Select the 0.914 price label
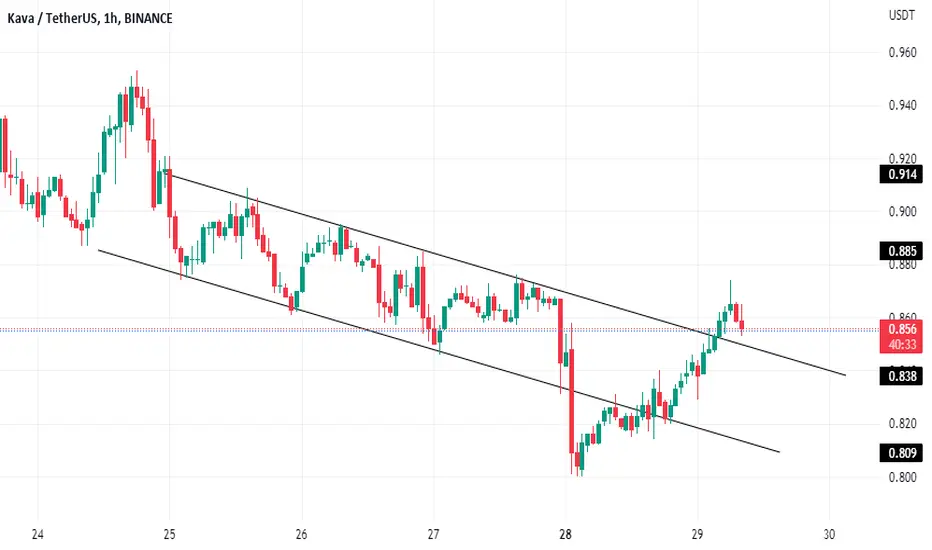This screenshot has height=550, width=932. click(x=901, y=175)
